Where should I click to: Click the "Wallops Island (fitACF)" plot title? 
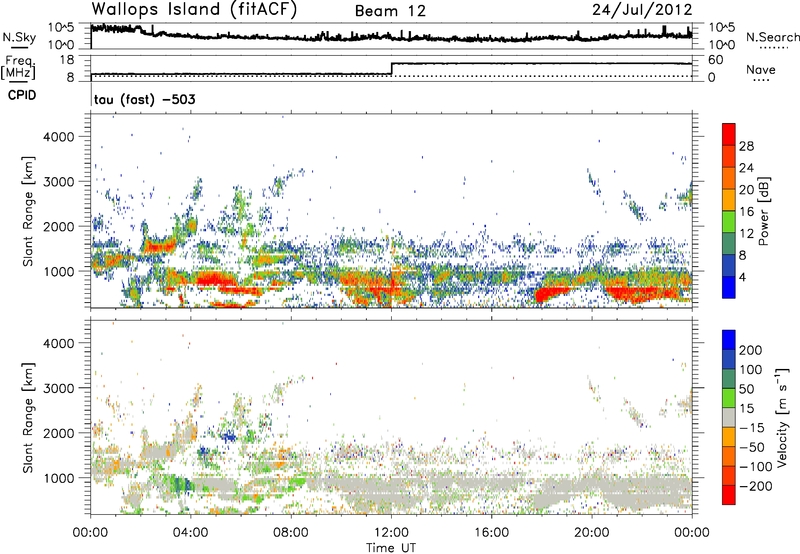[194, 9]
